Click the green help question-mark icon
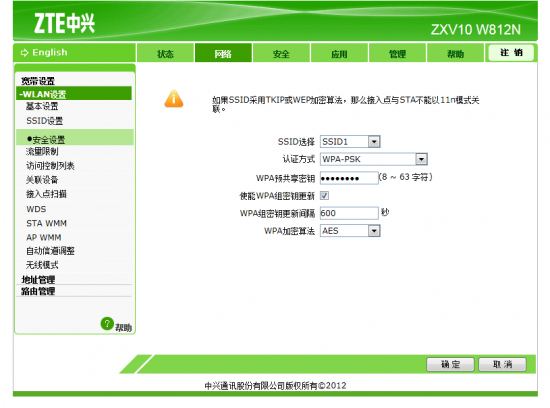 coord(107,323)
